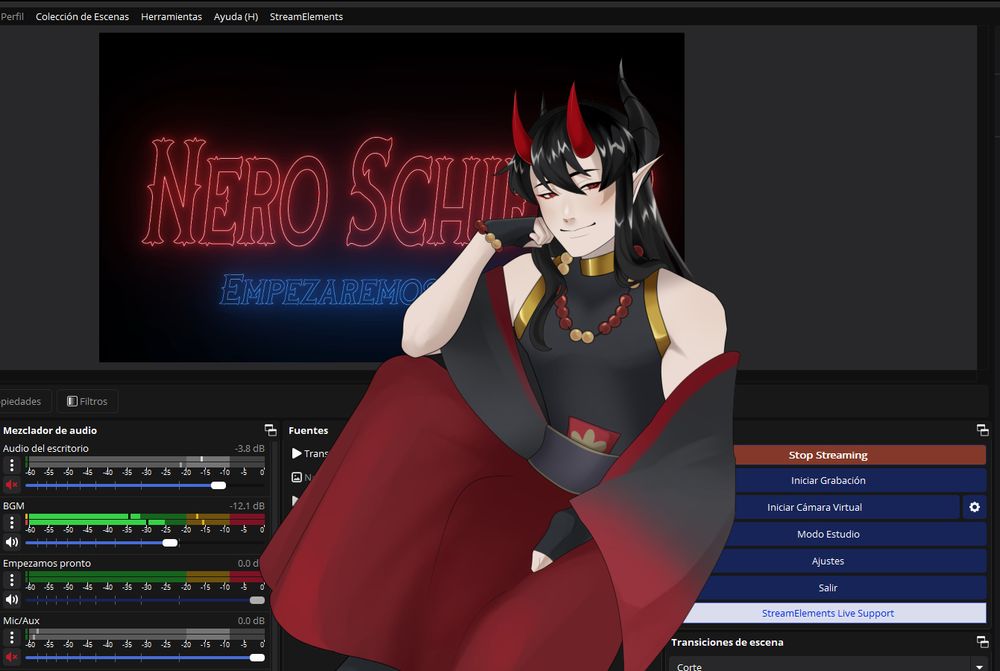
Task: Open virtual camera settings gear
Action: click(974, 507)
